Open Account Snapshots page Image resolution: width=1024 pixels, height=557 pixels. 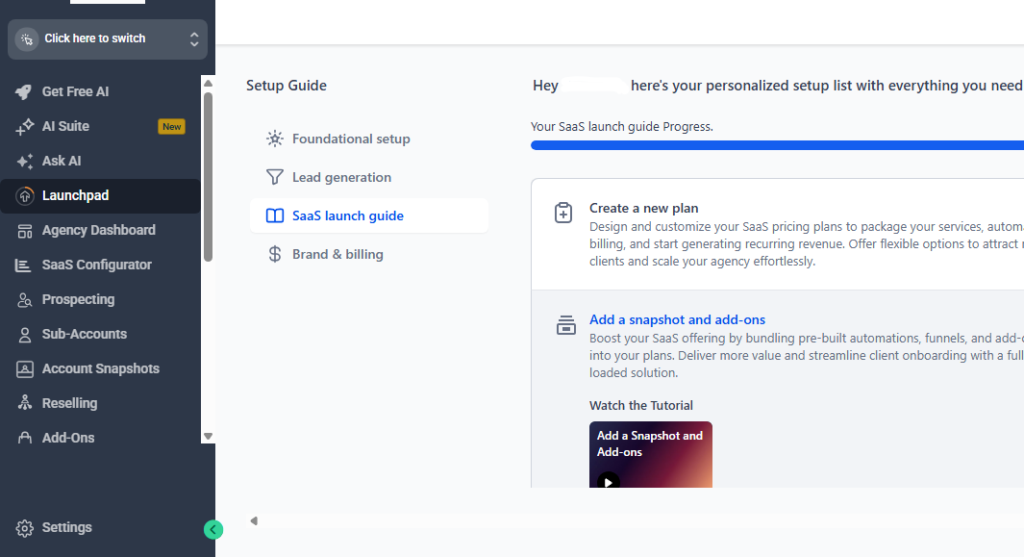pos(100,369)
